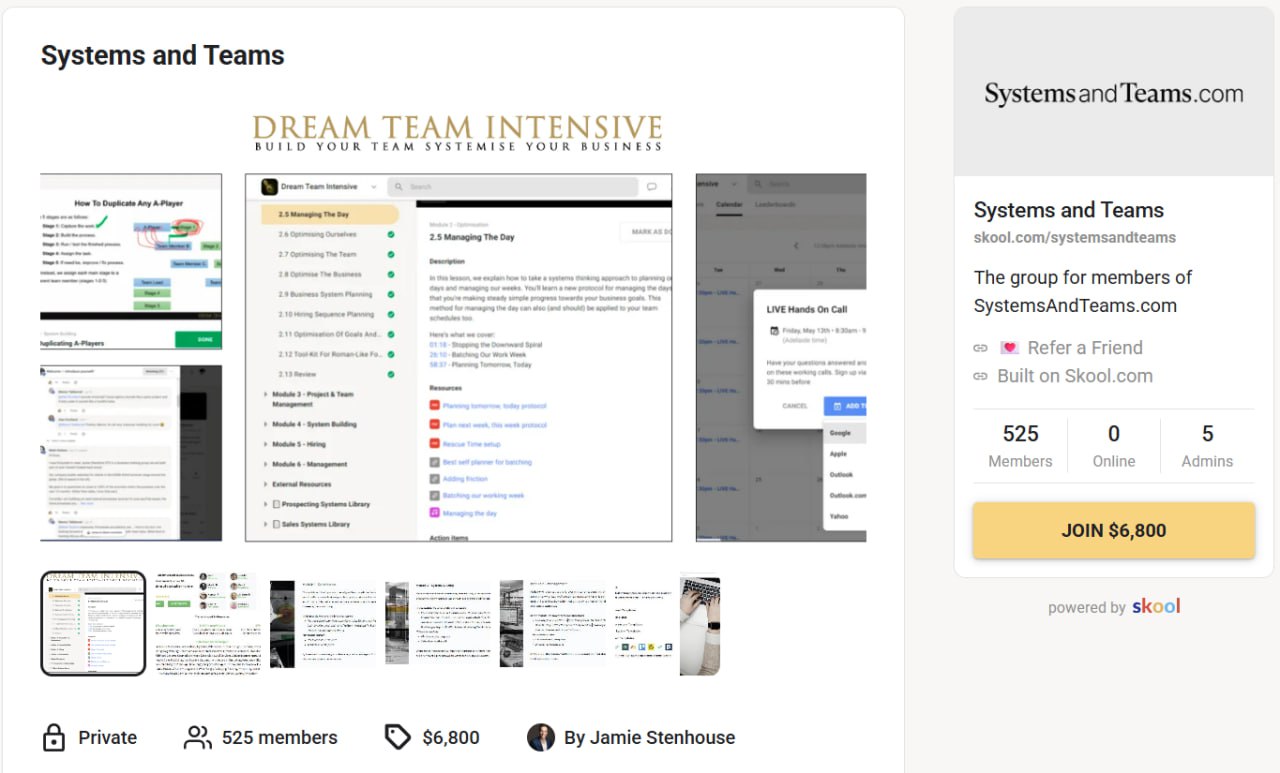Click the Private lock icon
1280x773 pixels.
pos(55,737)
